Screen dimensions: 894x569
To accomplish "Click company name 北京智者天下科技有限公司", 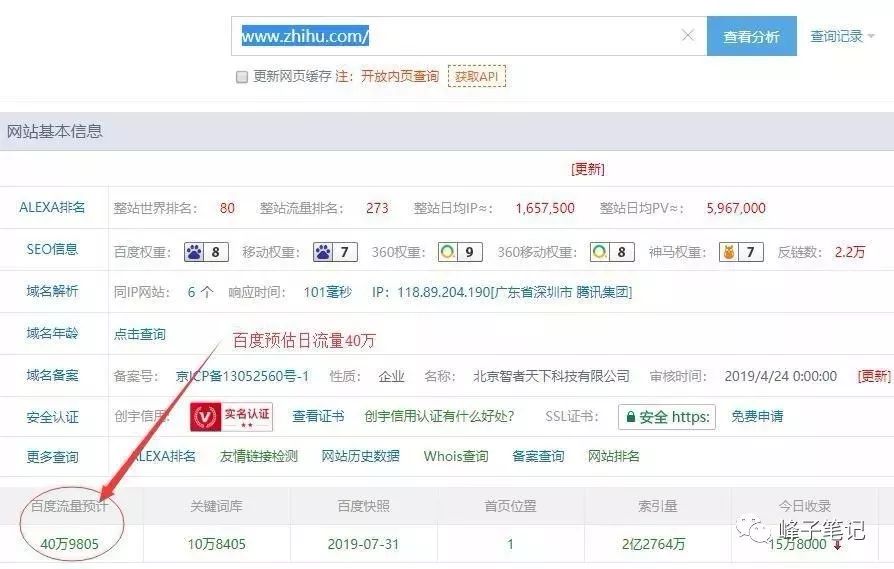I will click(x=551, y=376).
